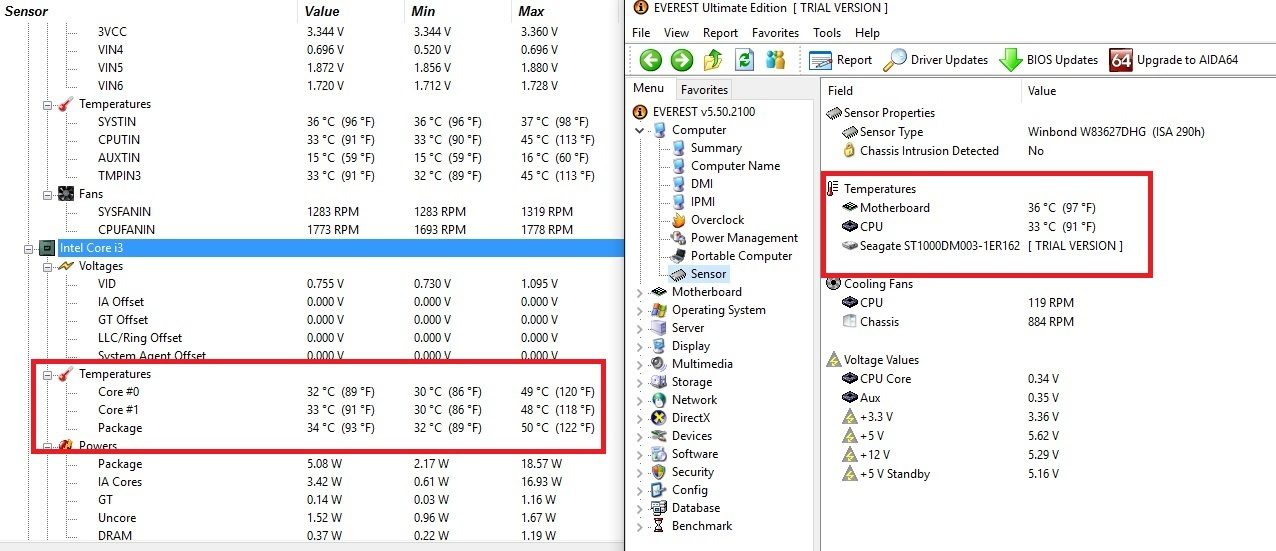
Task: Open the Favorites menu in menu bar
Action: coord(776,33)
